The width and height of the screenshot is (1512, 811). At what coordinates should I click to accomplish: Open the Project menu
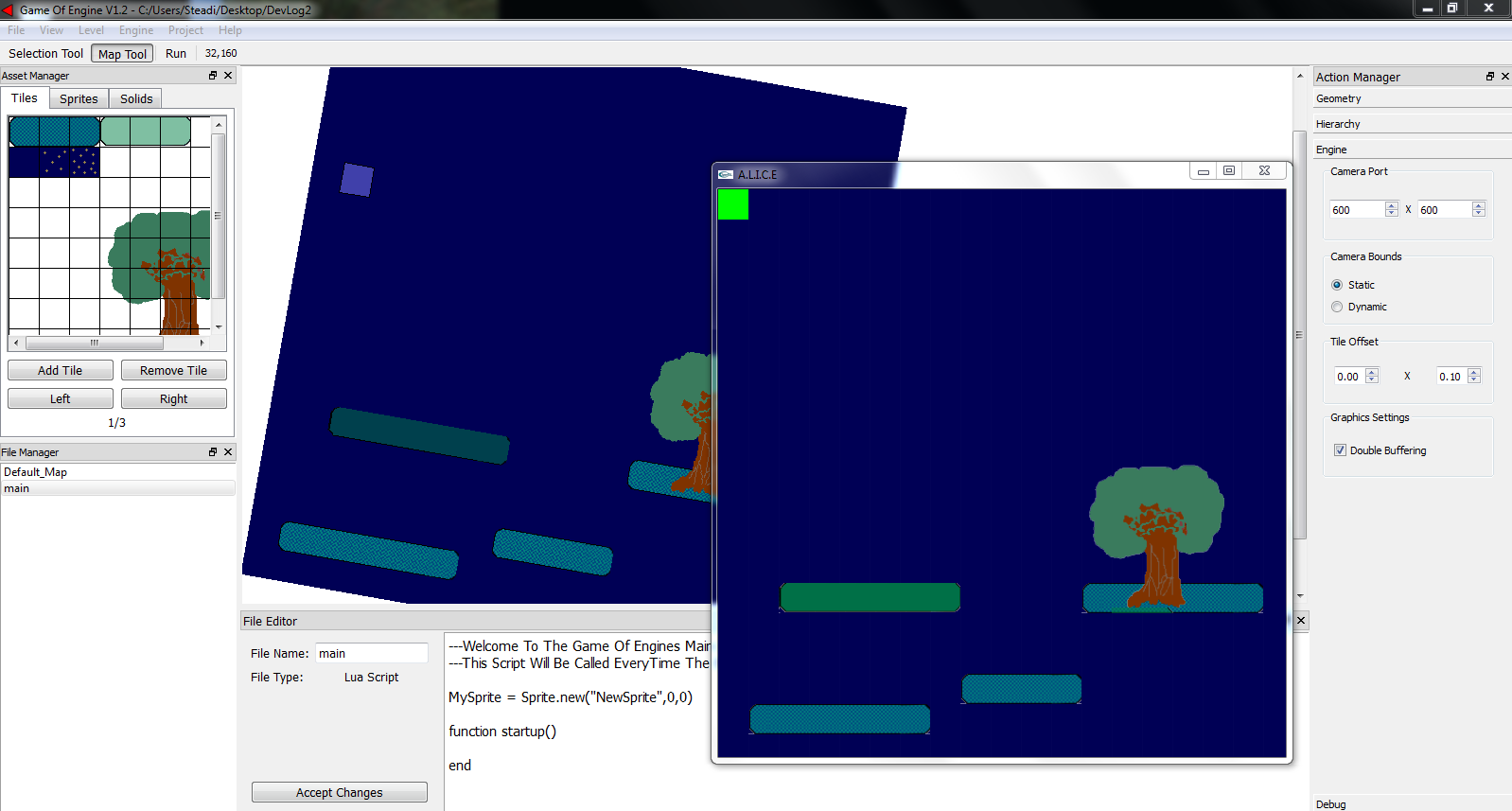pyautogui.click(x=185, y=30)
